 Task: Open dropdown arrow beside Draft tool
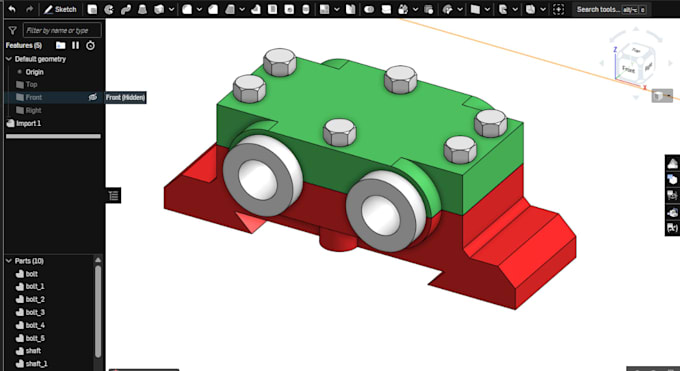(x=242, y=9)
